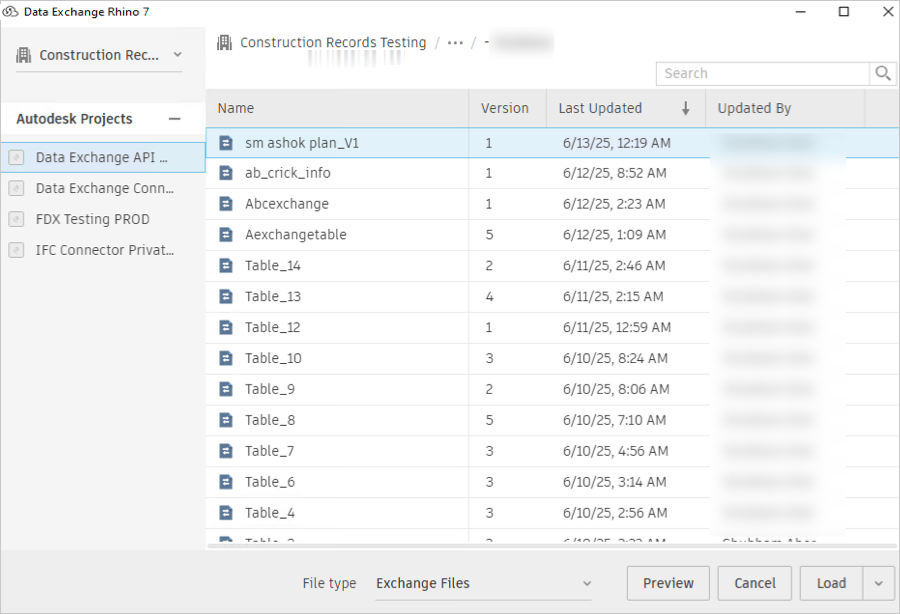Click the exchange file icon for Table_12

point(226,328)
